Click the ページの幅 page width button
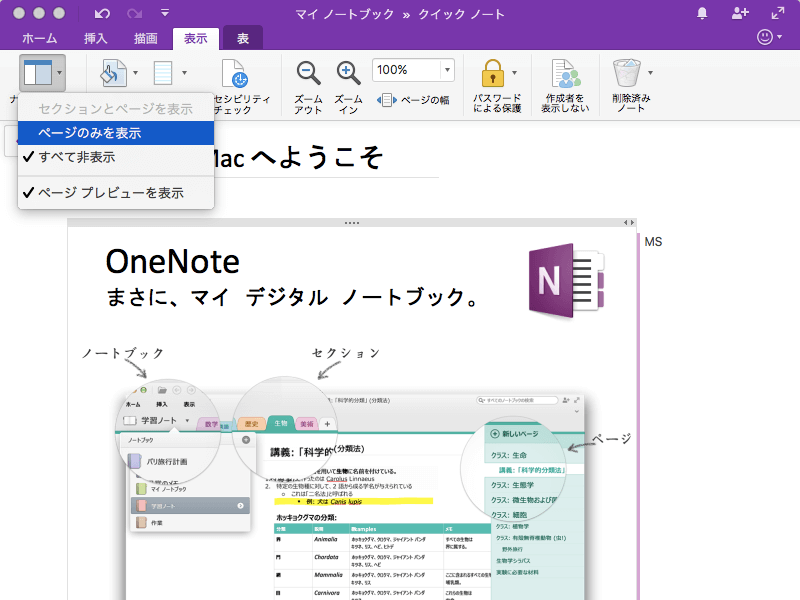Viewport: 800px width, 600px height. pyautogui.click(x=413, y=100)
